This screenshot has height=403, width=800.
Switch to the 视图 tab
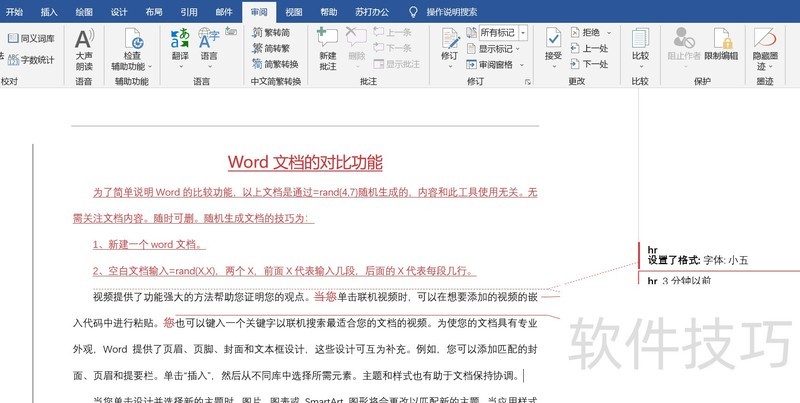click(294, 12)
